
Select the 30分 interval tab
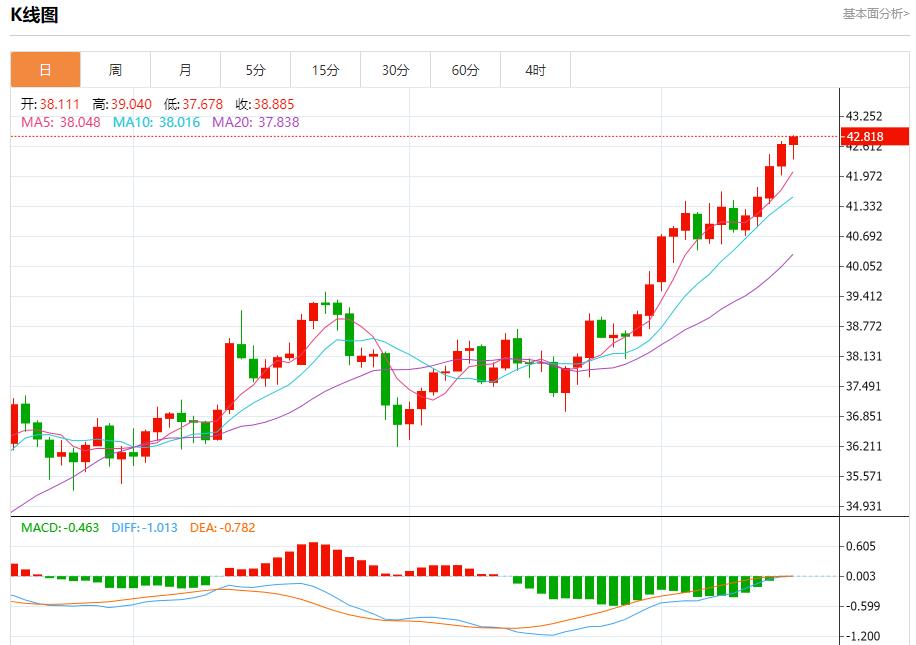[x=394, y=69]
